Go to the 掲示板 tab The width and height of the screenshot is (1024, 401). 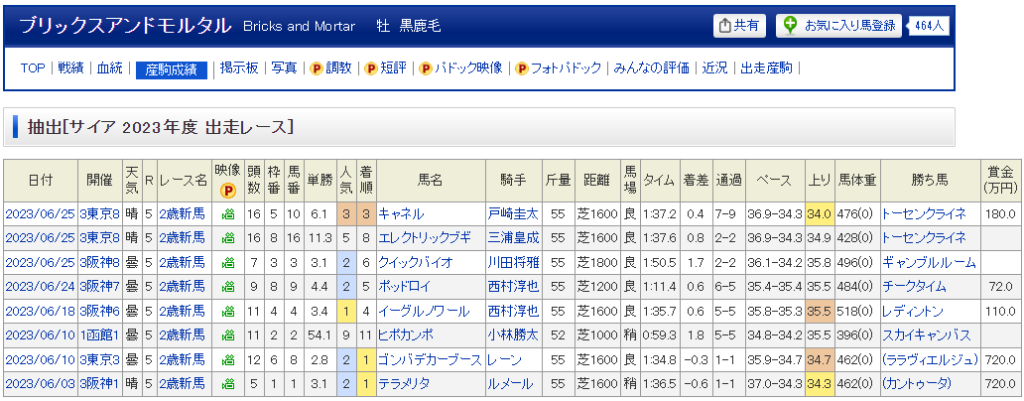[239, 69]
